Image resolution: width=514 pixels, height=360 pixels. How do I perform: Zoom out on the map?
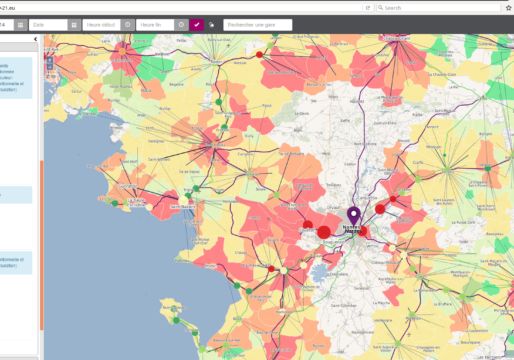50,67
